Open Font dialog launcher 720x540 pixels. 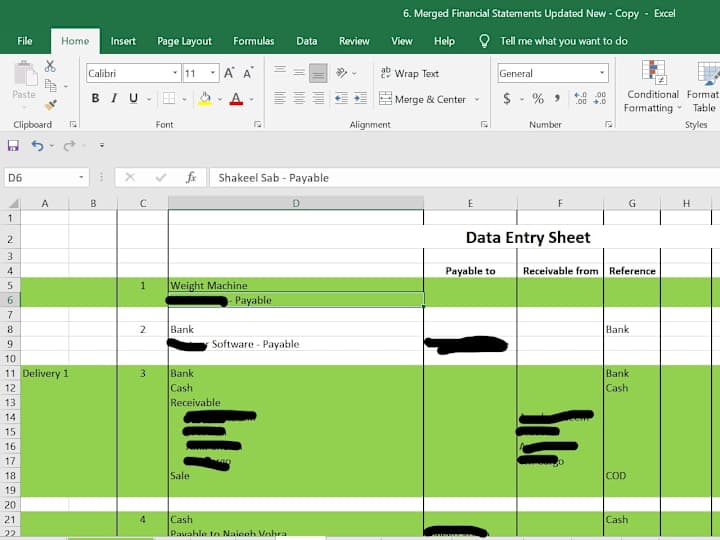(258, 124)
